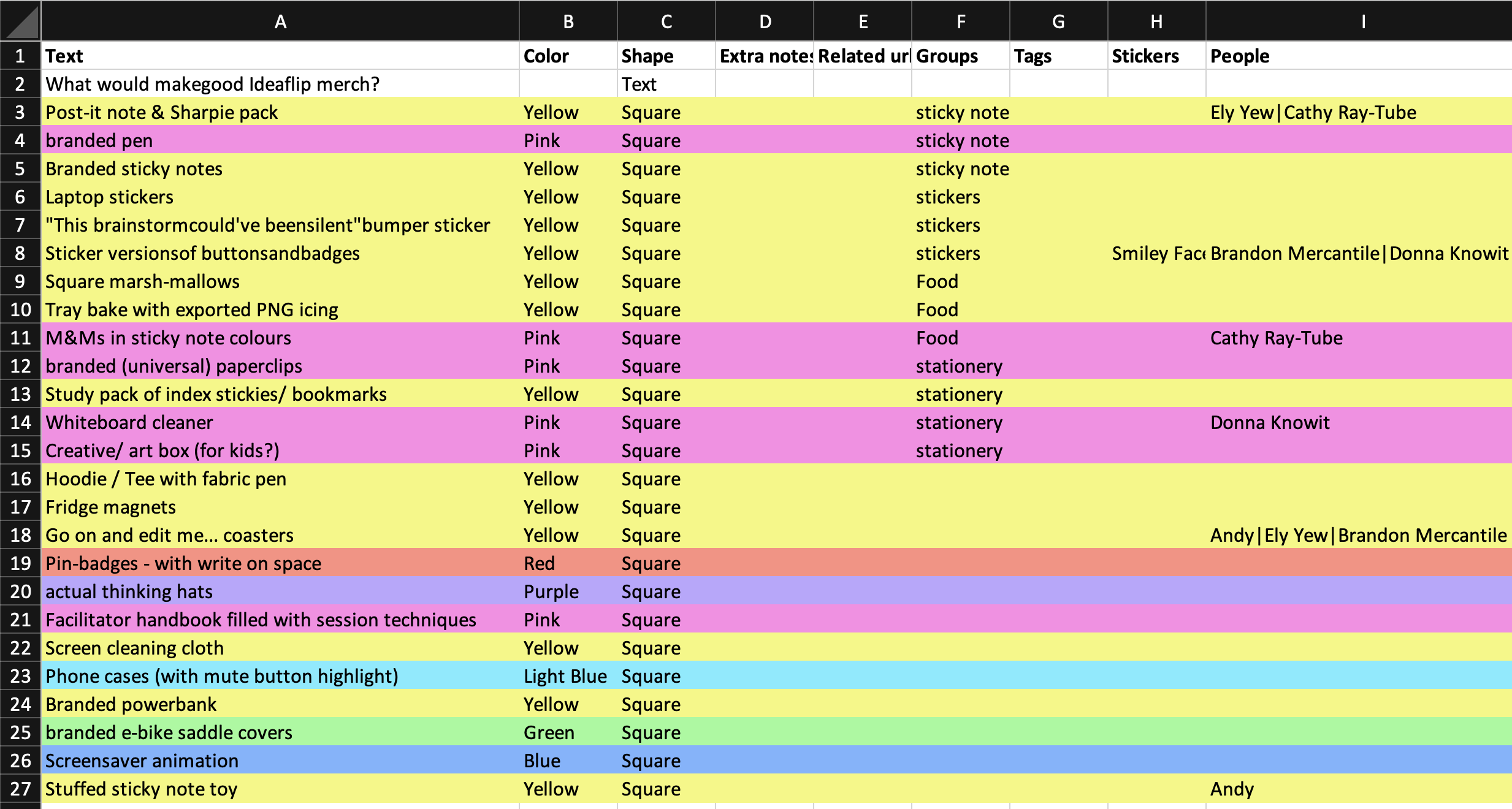The width and height of the screenshot is (1512, 809).
Task: Select 'Whiteboard cleaner' cell
Action: click(x=280, y=422)
